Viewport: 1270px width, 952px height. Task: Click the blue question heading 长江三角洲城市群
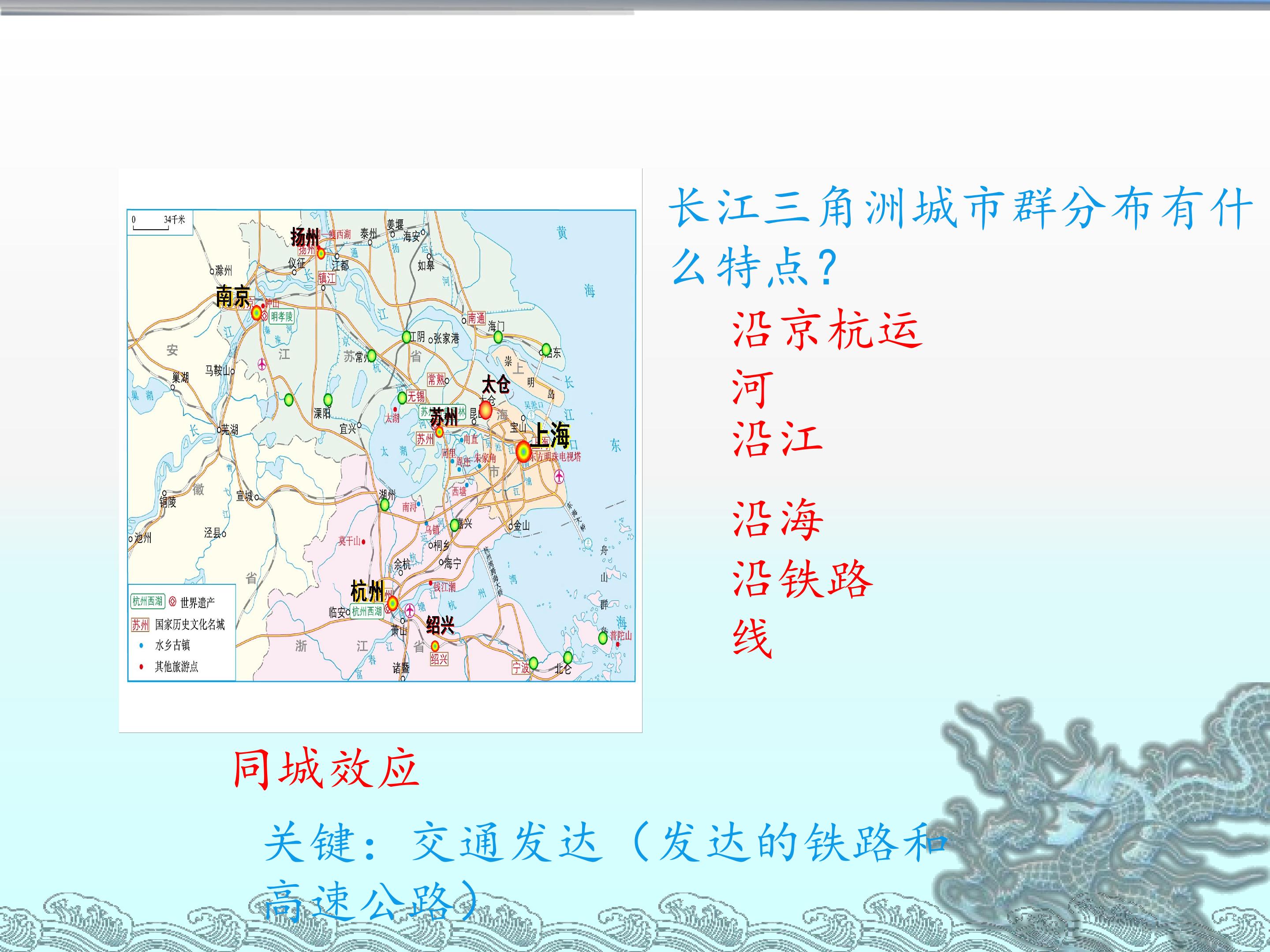pyautogui.click(x=961, y=236)
